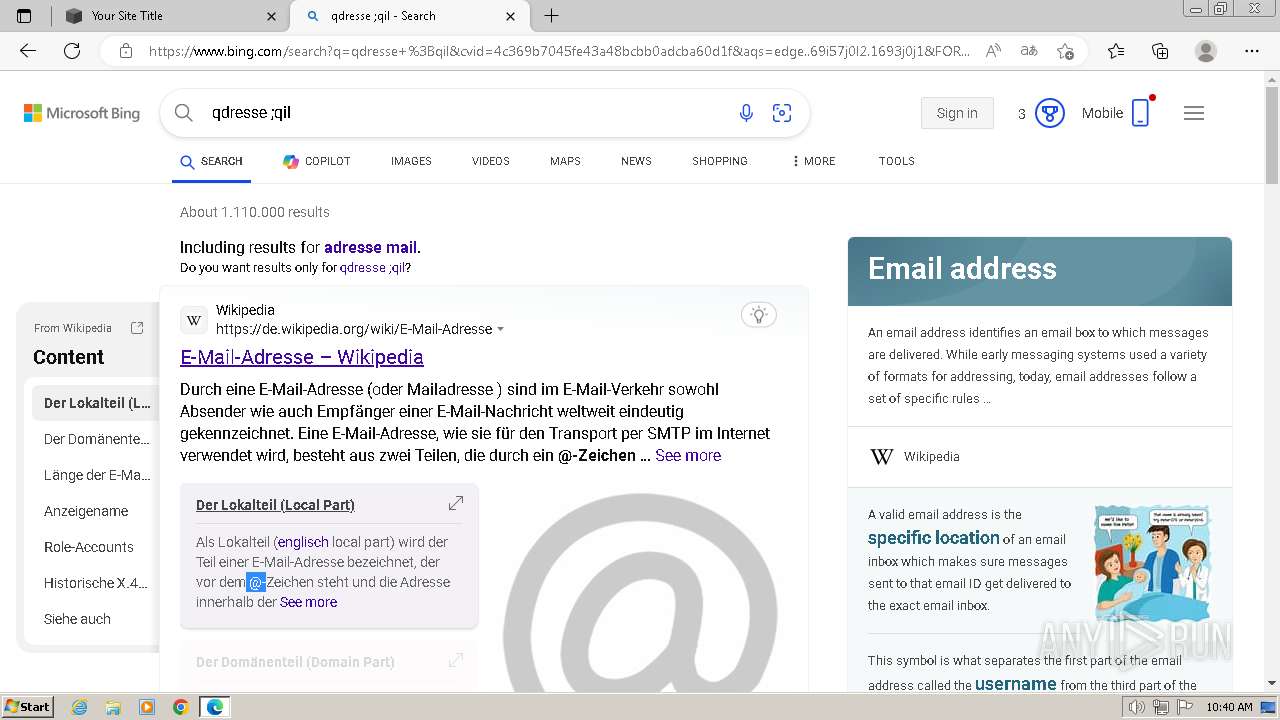Open dropdown next to Wikipedia URL
1280x720 pixels.
coord(501,329)
